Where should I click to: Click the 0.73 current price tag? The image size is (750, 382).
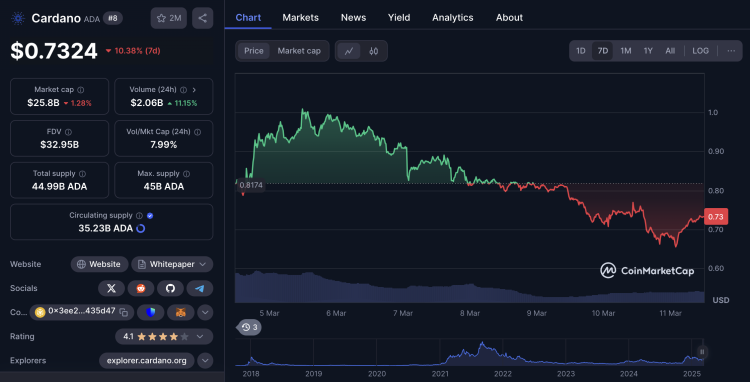[716, 217]
